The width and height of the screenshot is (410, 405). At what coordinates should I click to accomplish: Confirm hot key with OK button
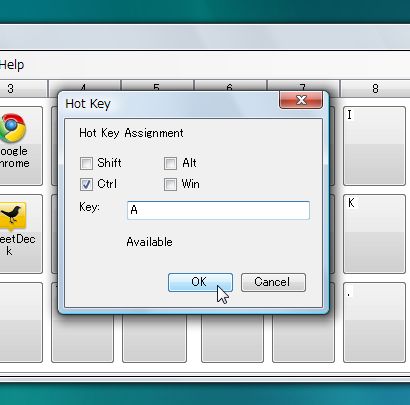200,282
